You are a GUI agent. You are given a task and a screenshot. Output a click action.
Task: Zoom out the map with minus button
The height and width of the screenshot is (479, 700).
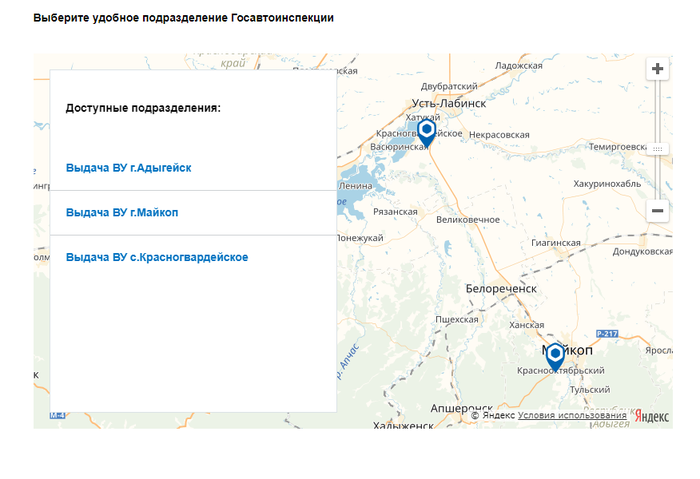(x=658, y=211)
